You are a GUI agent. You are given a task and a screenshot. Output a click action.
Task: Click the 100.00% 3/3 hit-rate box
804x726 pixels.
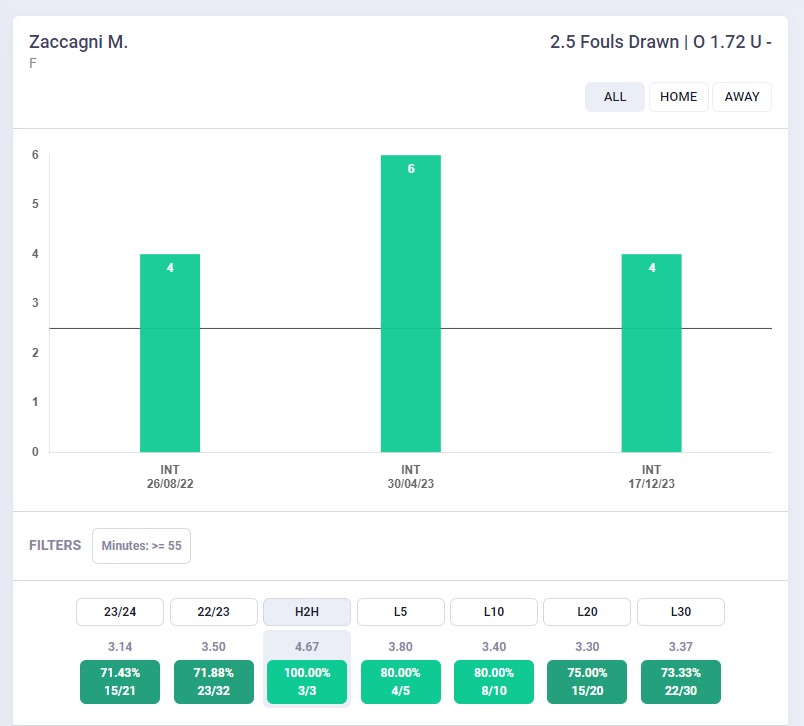point(307,682)
